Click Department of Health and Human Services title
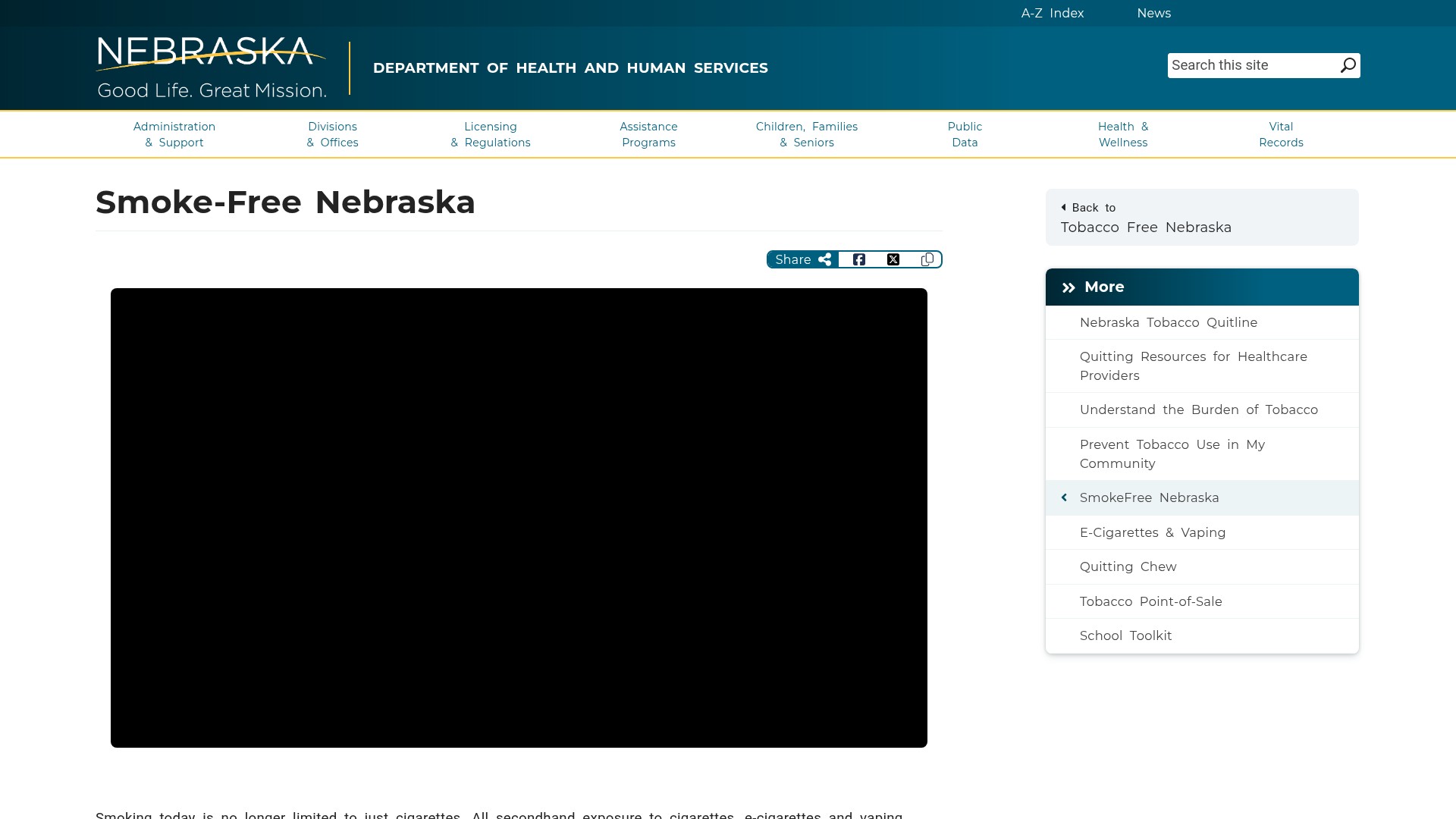 570,68
